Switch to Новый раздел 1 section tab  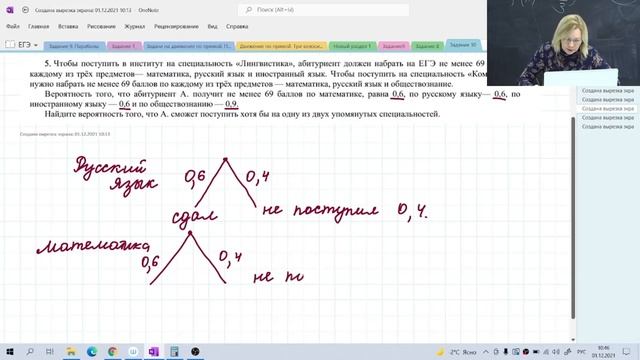pos(352,46)
